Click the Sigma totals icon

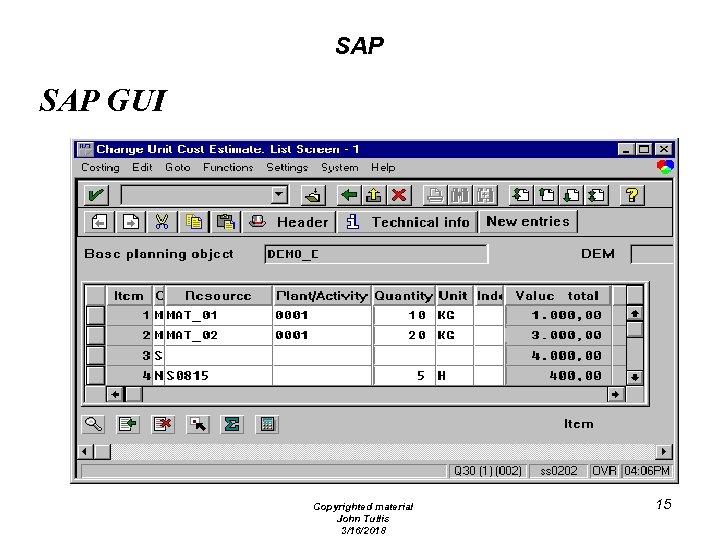pyautogui.click(x=232, y=424)
